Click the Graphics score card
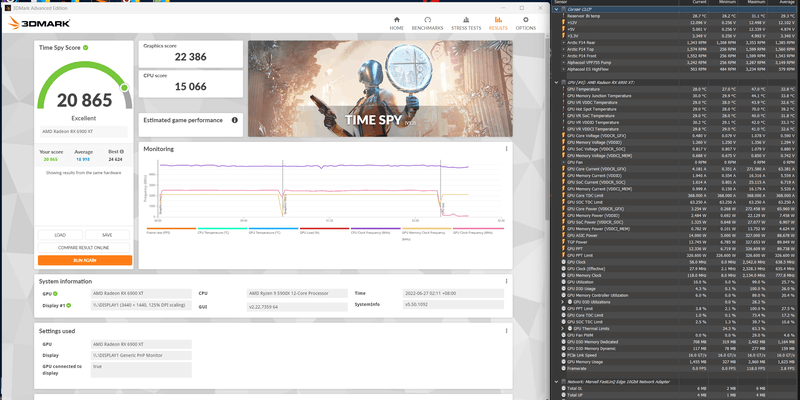The width and height of the screenshot is (800, 400). [x=191, y=54]
